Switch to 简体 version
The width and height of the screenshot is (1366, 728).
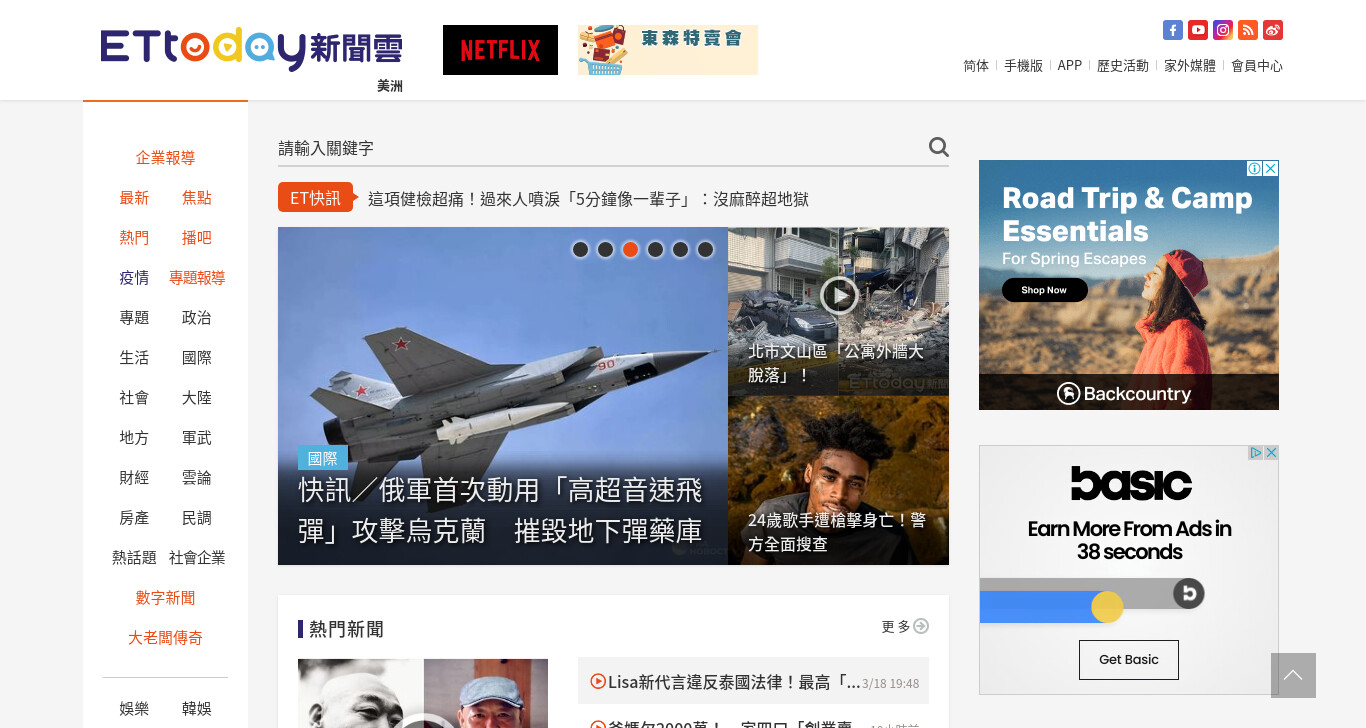[976, 66]
